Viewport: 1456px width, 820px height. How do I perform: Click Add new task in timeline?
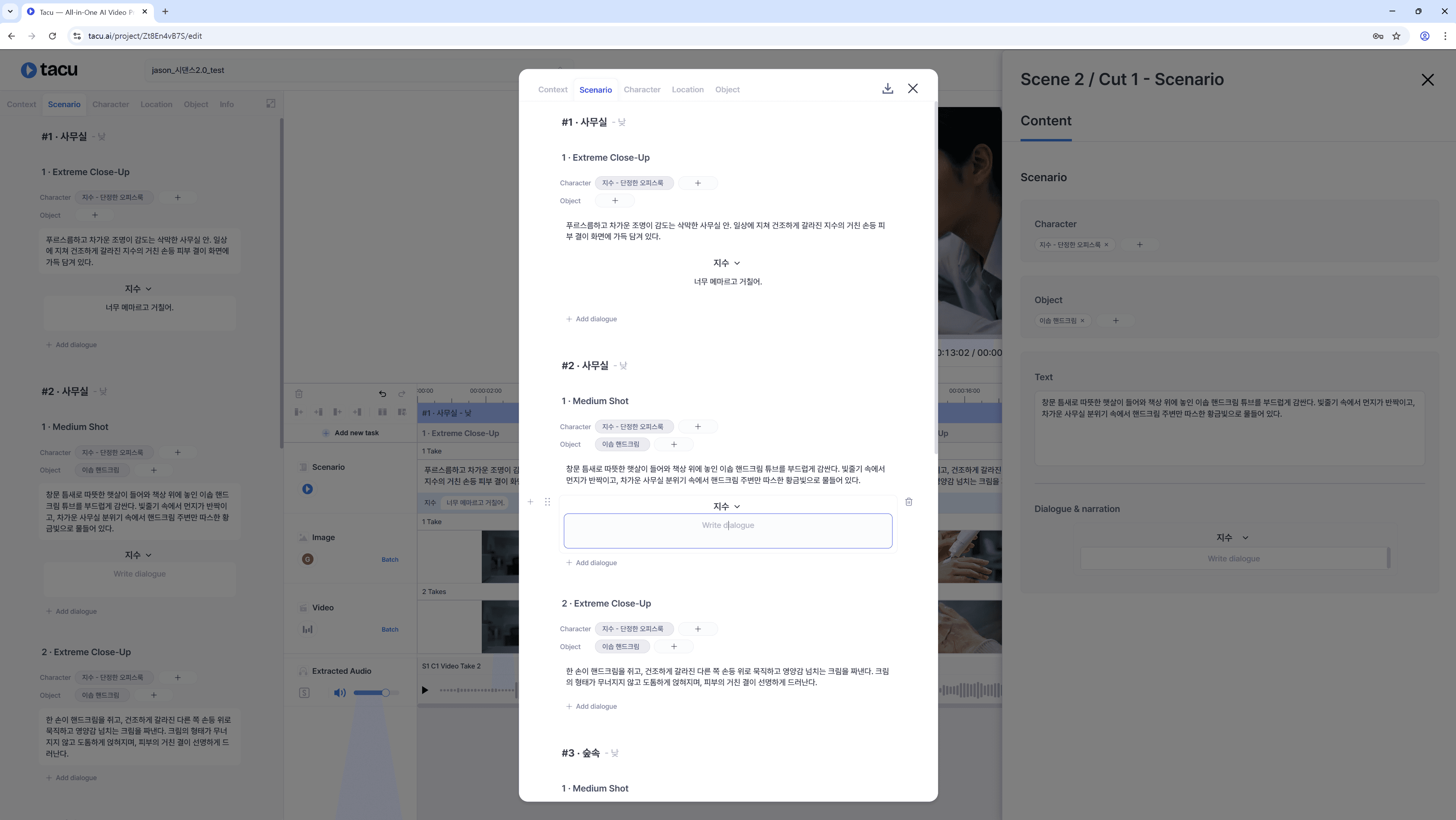[350, 433]
